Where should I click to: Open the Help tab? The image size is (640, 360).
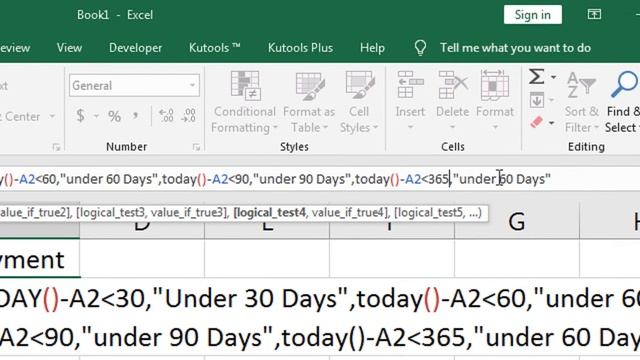coord(372,48)
